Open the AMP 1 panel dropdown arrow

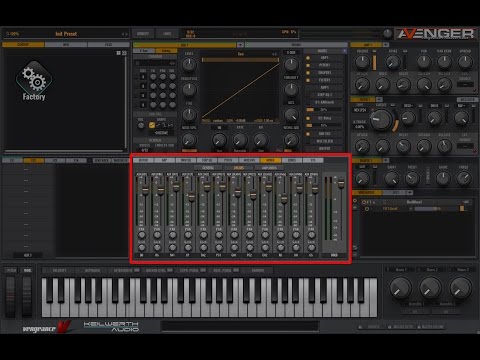[x=386, y=45]
